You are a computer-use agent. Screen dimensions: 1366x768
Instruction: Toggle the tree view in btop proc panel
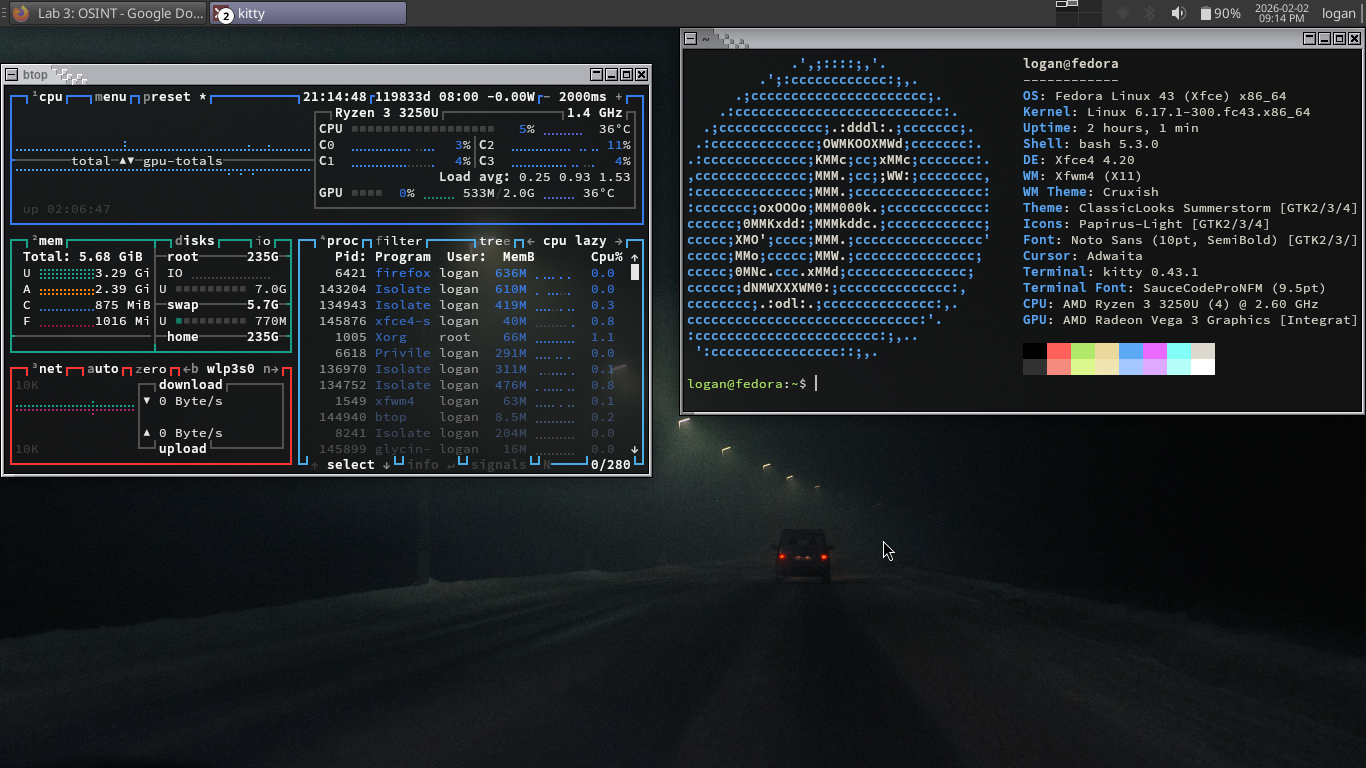(x=494, y=241)
